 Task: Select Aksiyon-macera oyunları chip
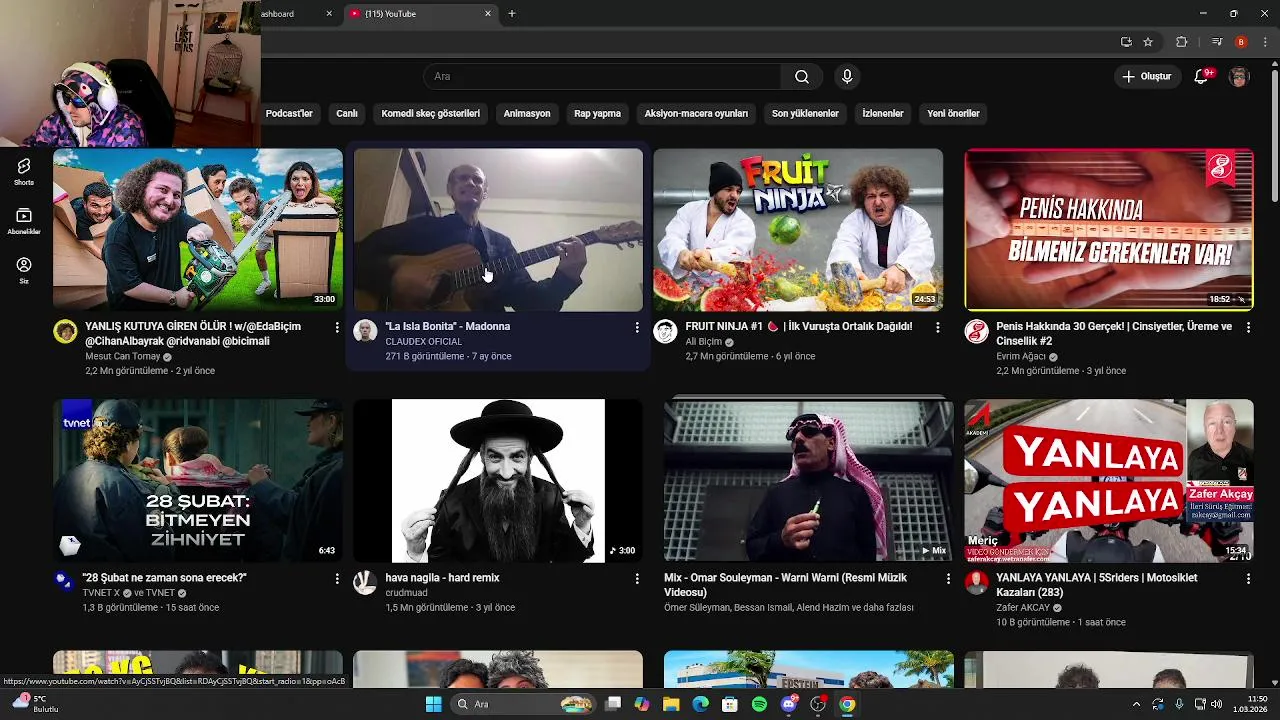[x=696, y=113]
